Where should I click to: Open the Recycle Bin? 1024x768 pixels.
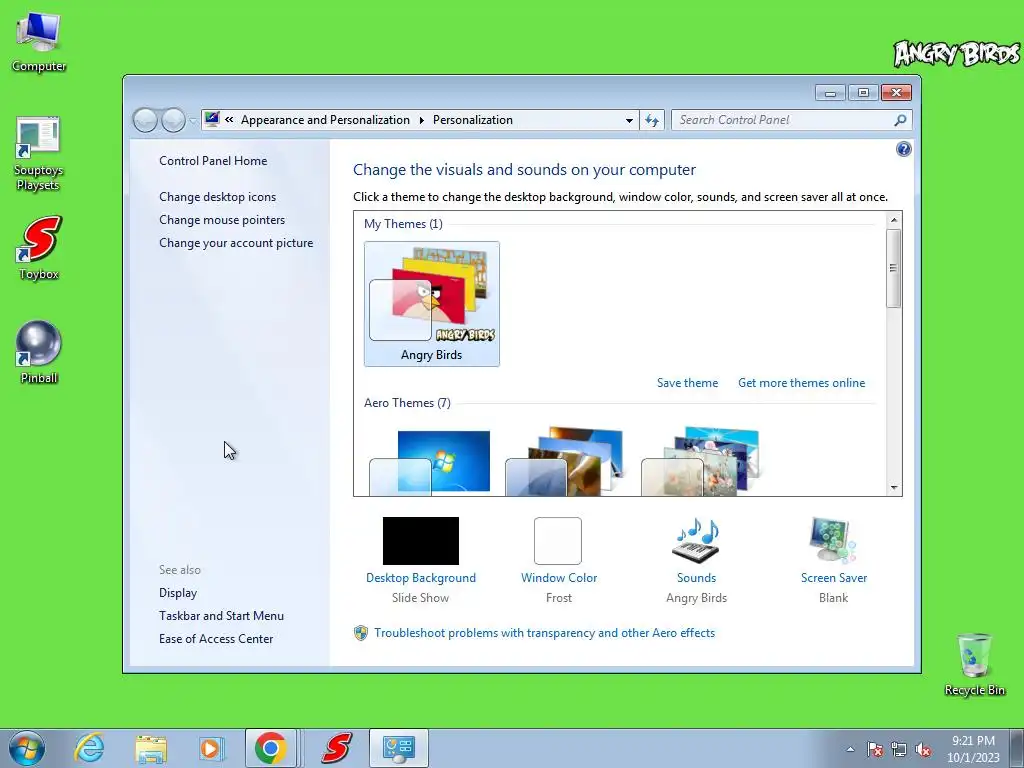[x=974, y=664]
